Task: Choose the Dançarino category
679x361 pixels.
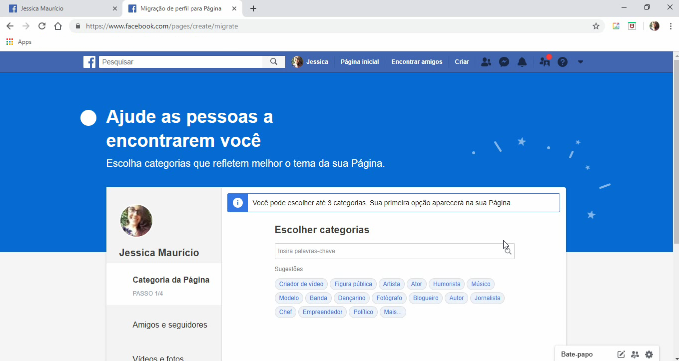Action: [x=352, y=298]
